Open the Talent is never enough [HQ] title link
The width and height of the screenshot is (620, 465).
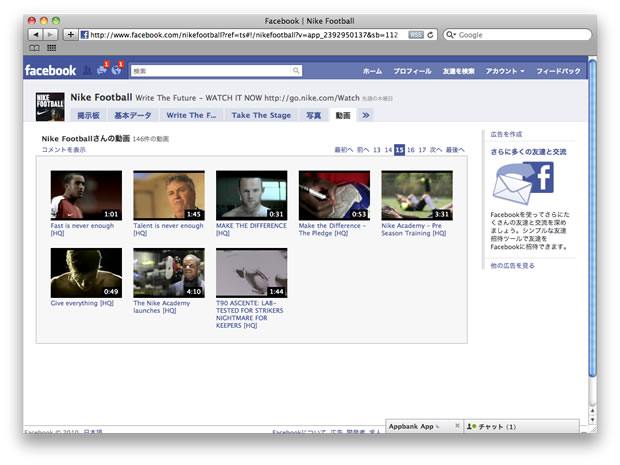[168, 229]
